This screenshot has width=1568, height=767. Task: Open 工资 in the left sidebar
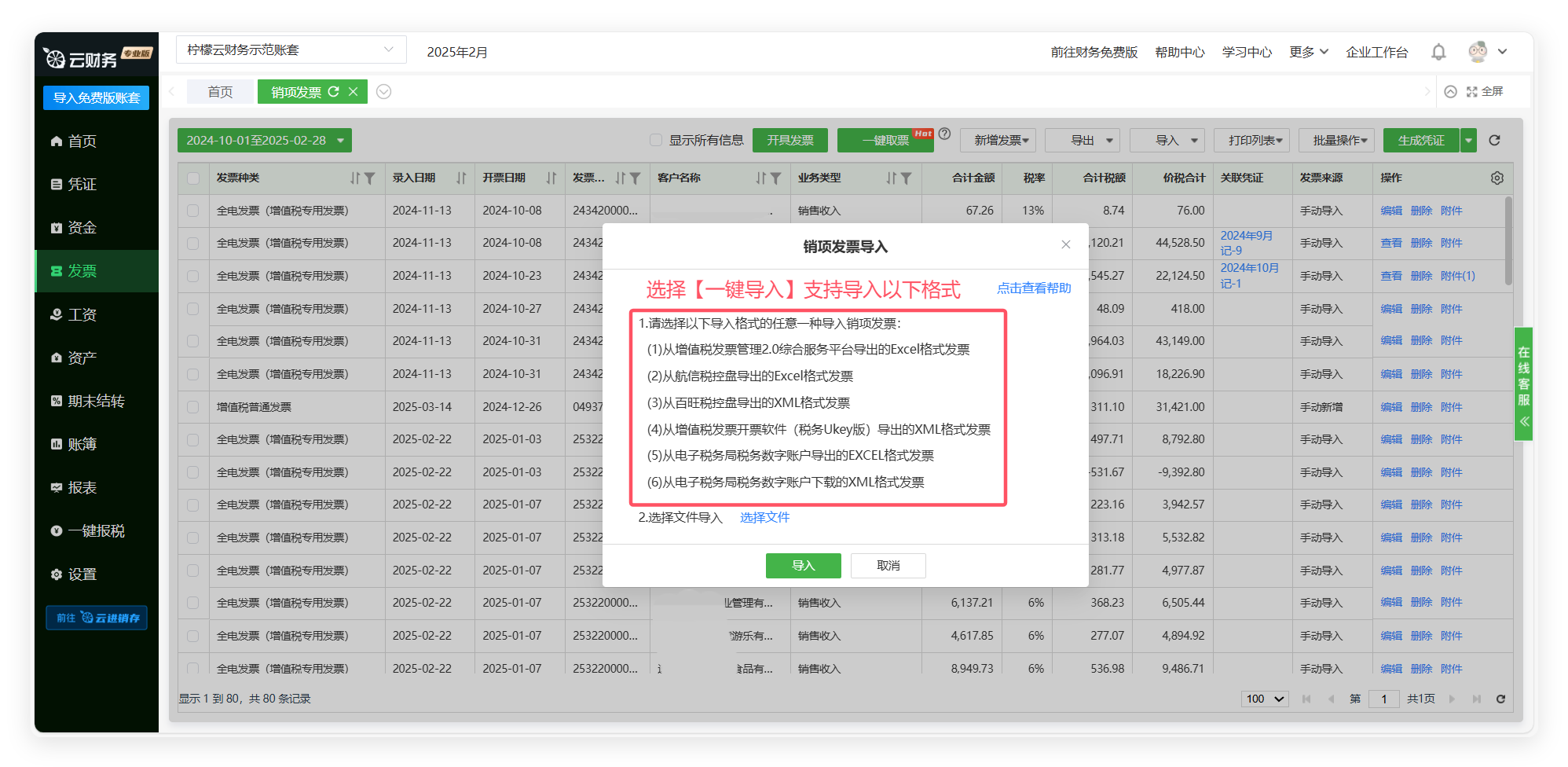(82, 315)
